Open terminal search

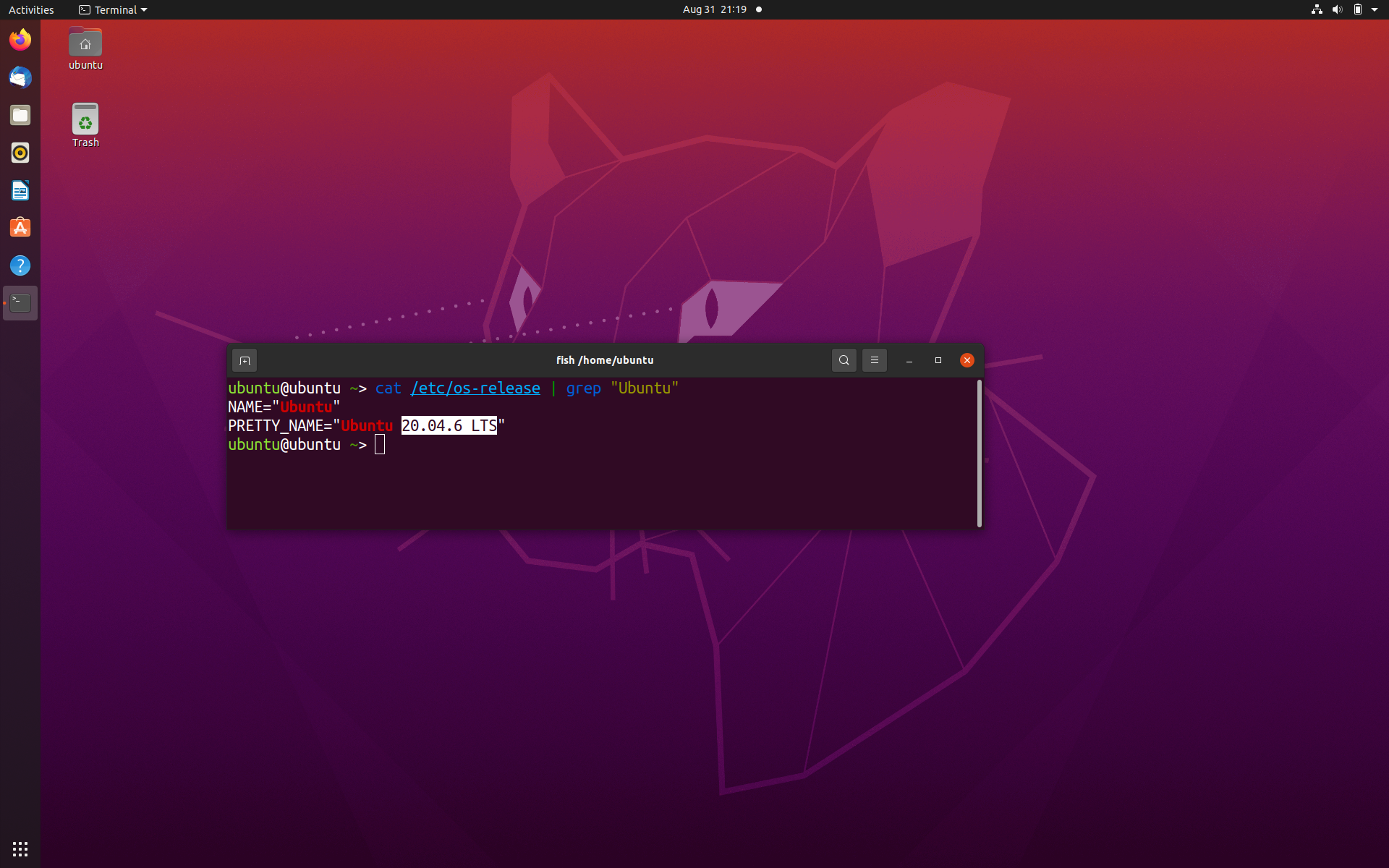844,360
